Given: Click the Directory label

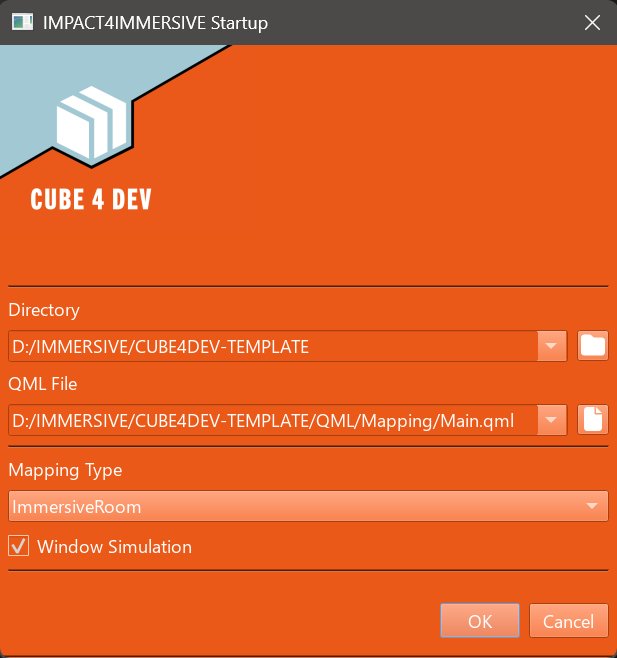Looking at the screenshot, I should tap(44, 310).
